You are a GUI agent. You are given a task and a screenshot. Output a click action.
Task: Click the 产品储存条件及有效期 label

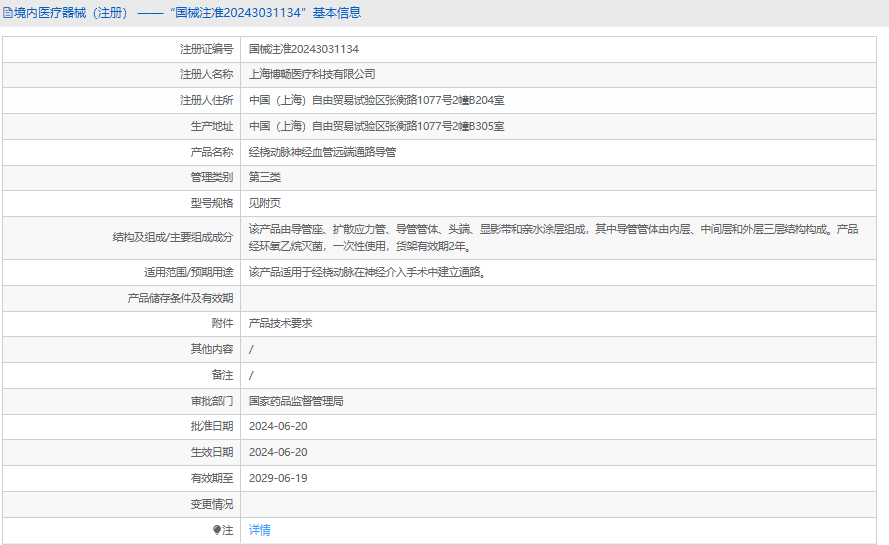pyautogui.click(x=180, y=298)
